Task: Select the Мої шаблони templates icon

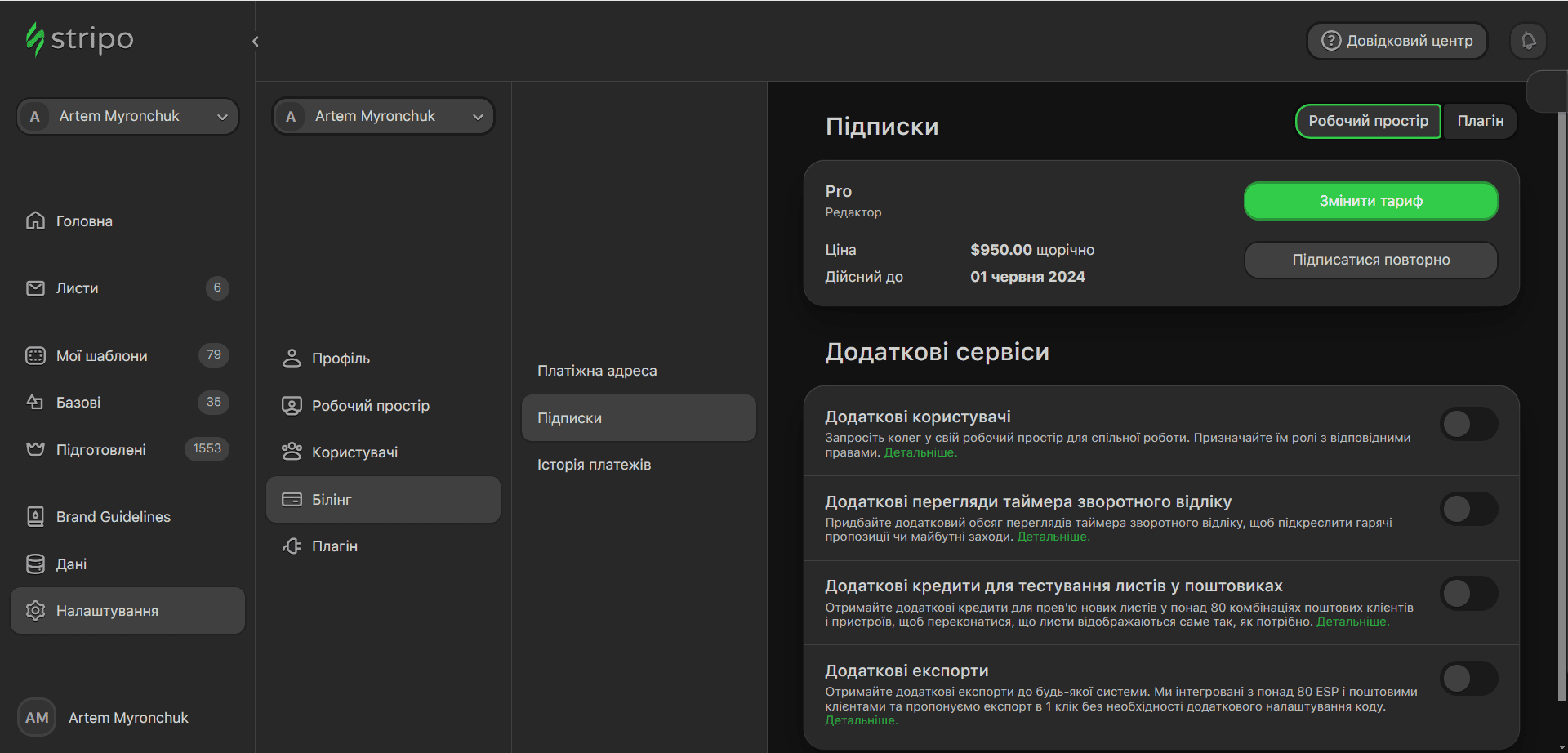Action: pos(36,354)
